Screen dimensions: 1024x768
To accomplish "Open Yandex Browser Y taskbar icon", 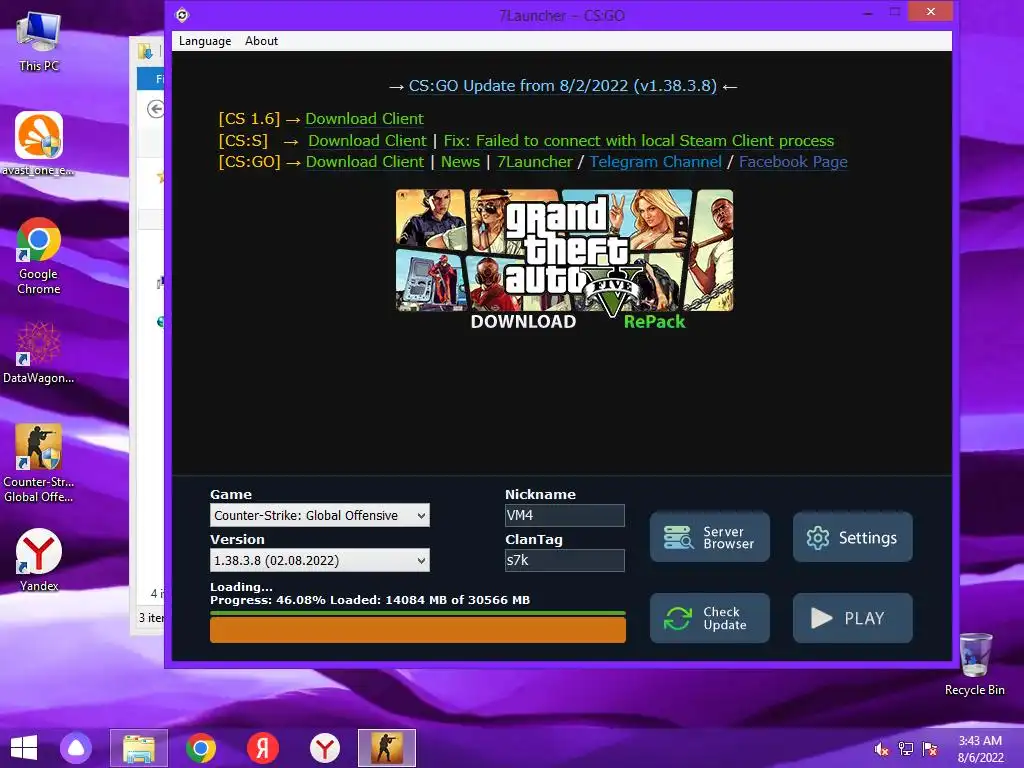I will pyautogui.click(x=325, y=748).
